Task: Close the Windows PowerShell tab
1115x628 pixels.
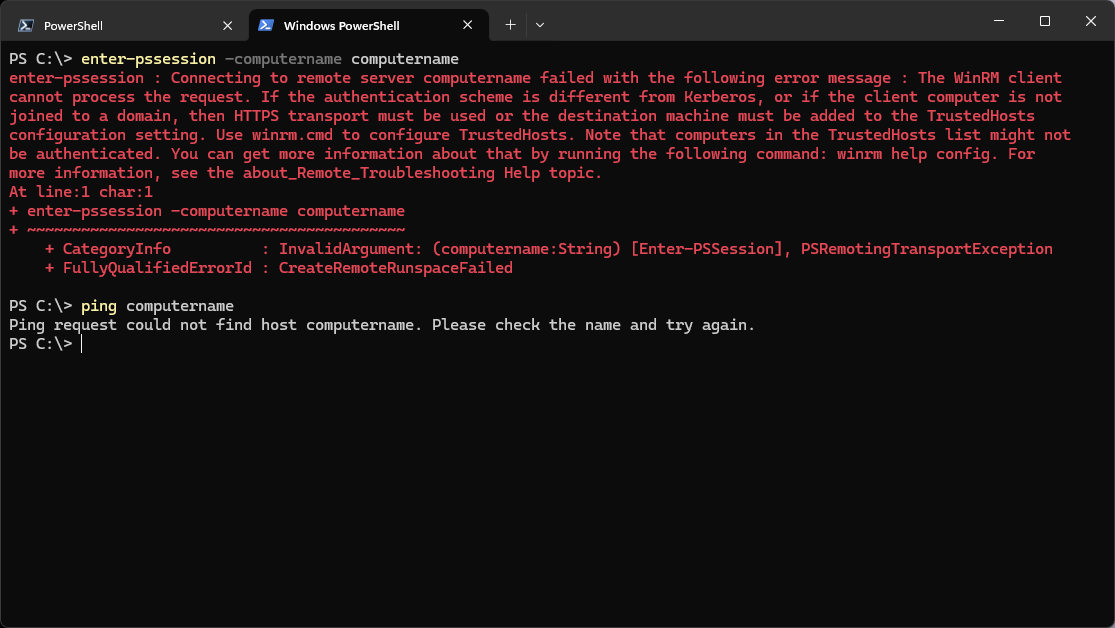Action: (467, 25)
